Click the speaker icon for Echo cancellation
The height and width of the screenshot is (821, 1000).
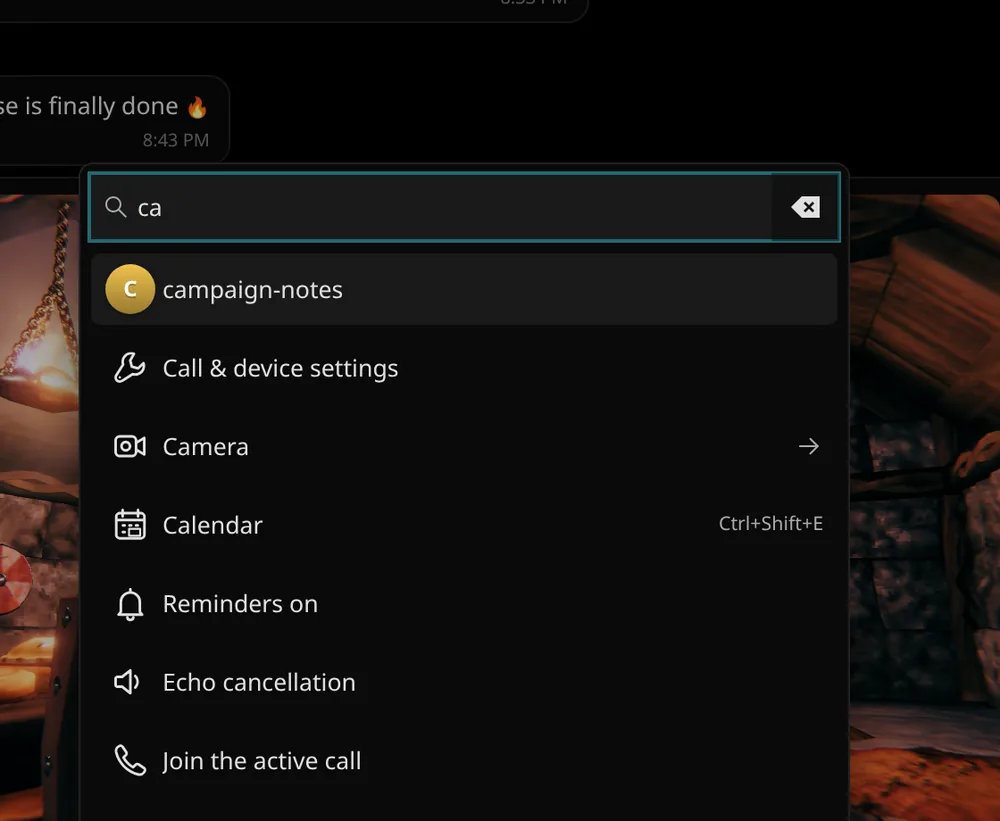(127, 682)
